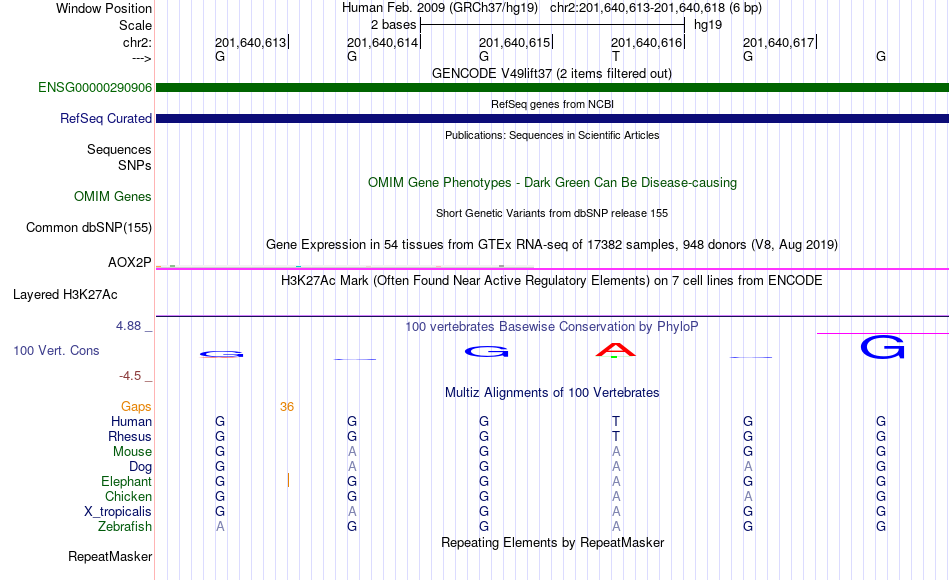Select the Elephant alignment row label
The height and width of the screenshot is (580, 950).
126,481
